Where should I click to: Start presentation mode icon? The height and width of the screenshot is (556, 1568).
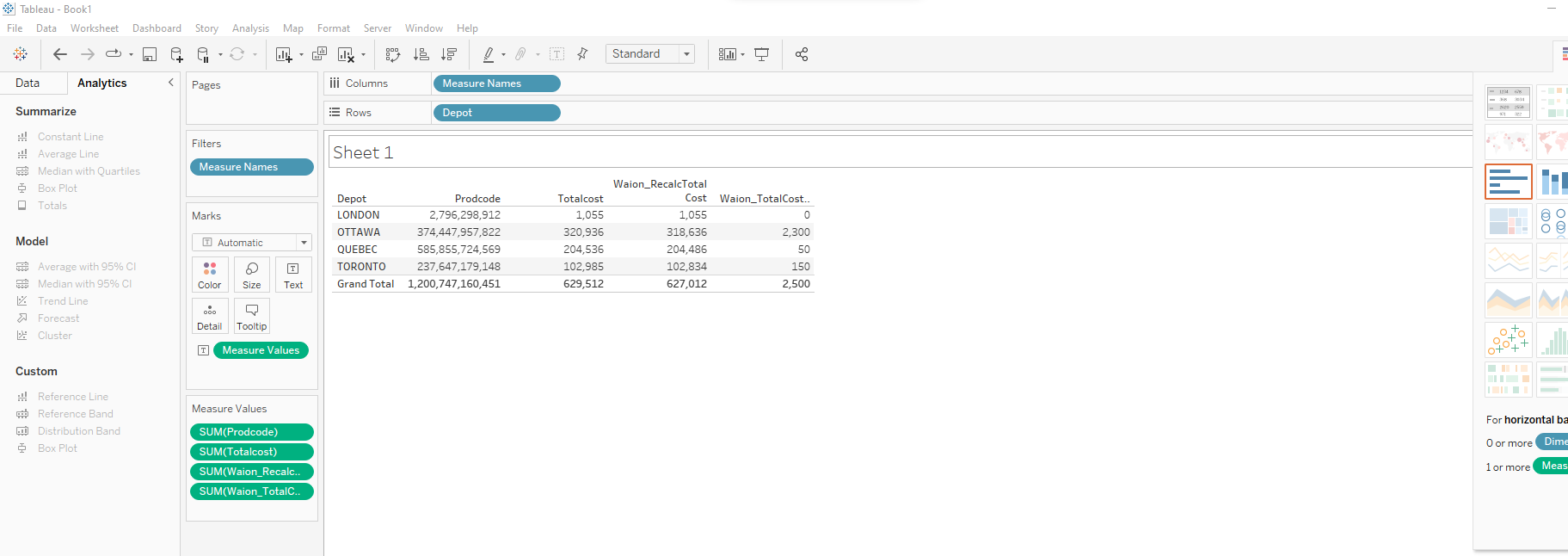(x=761, y=54)
